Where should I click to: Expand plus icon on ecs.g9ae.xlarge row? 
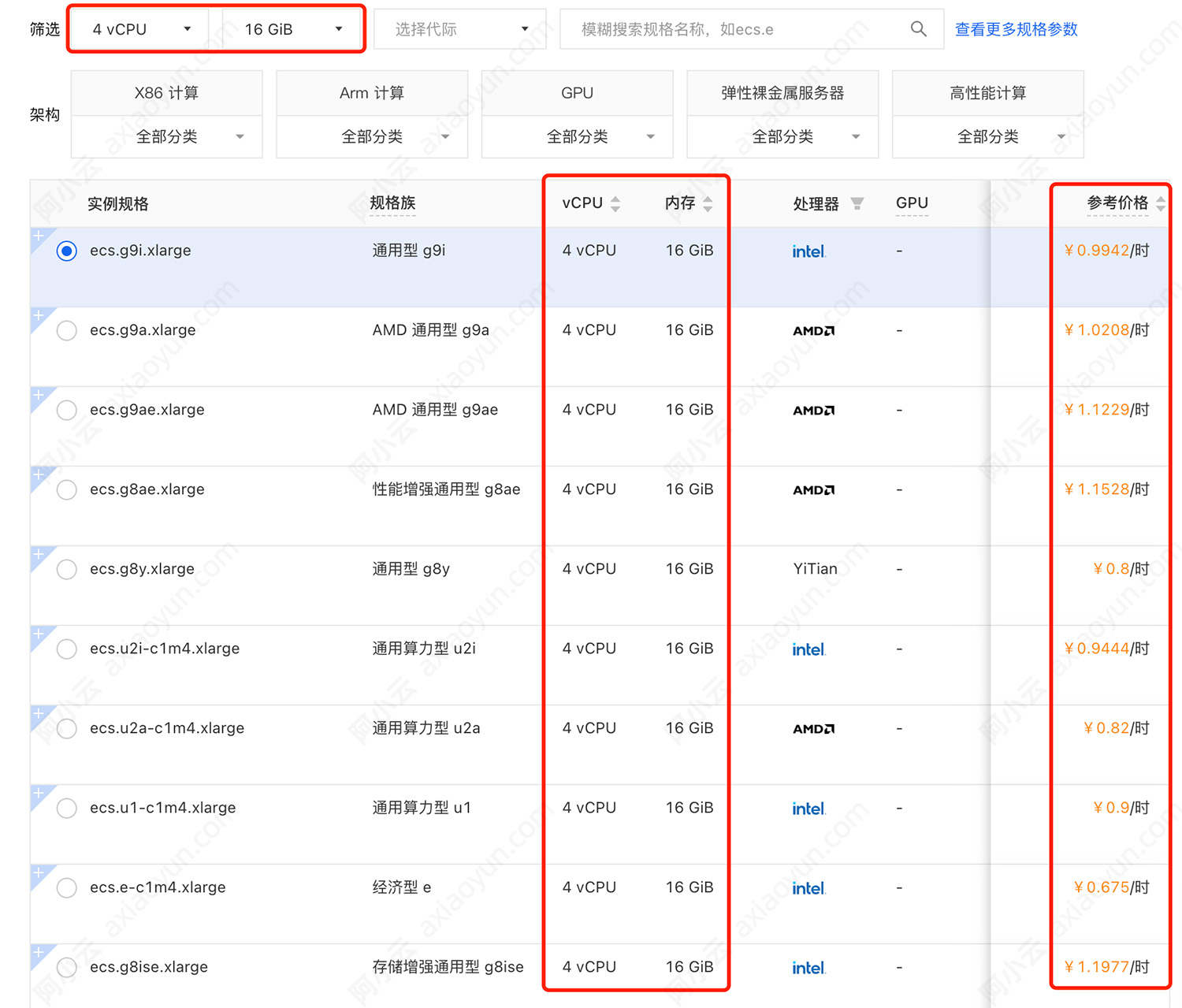click(x=38, y=395)
